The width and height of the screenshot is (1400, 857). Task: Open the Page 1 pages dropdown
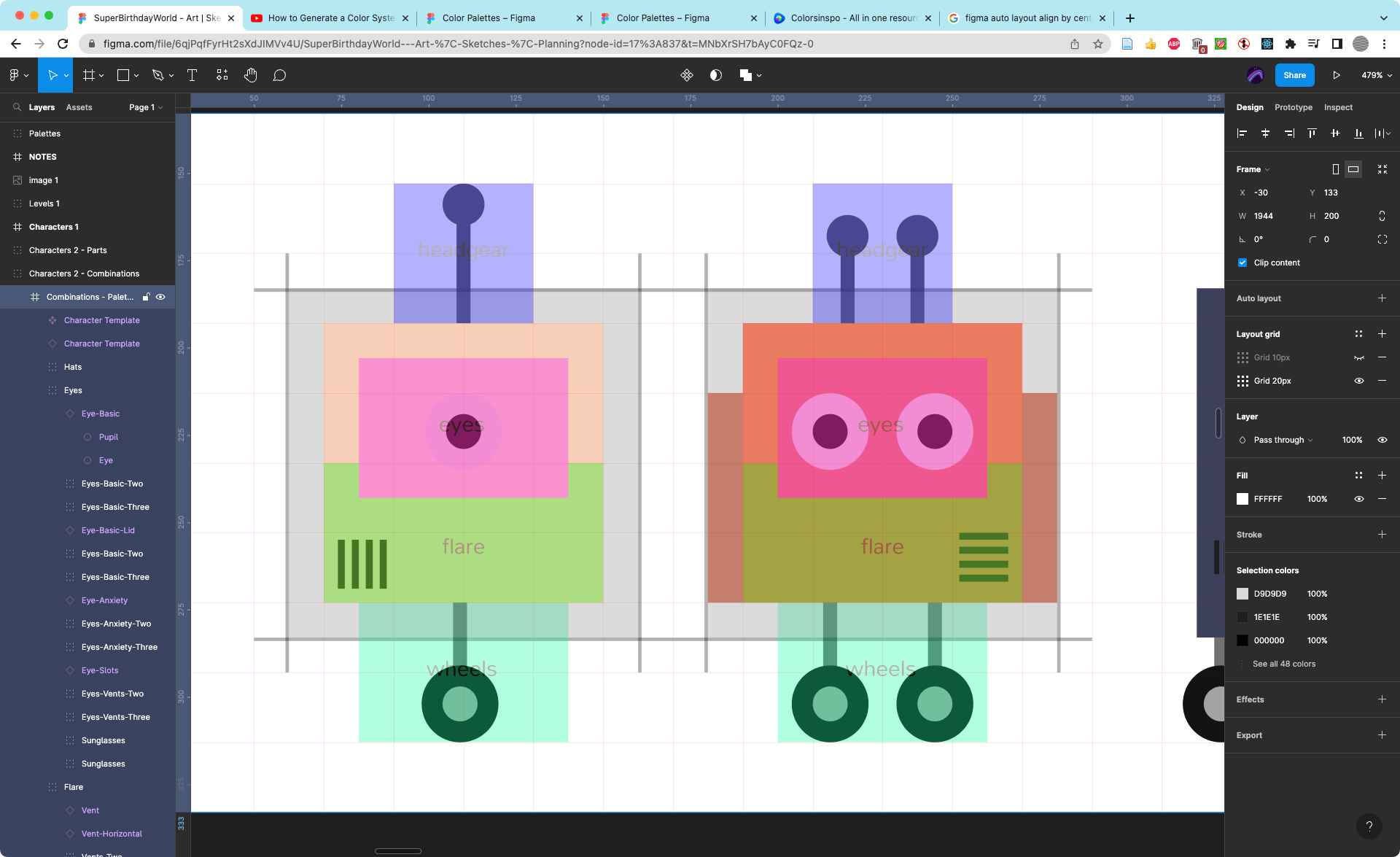[146, 107]
